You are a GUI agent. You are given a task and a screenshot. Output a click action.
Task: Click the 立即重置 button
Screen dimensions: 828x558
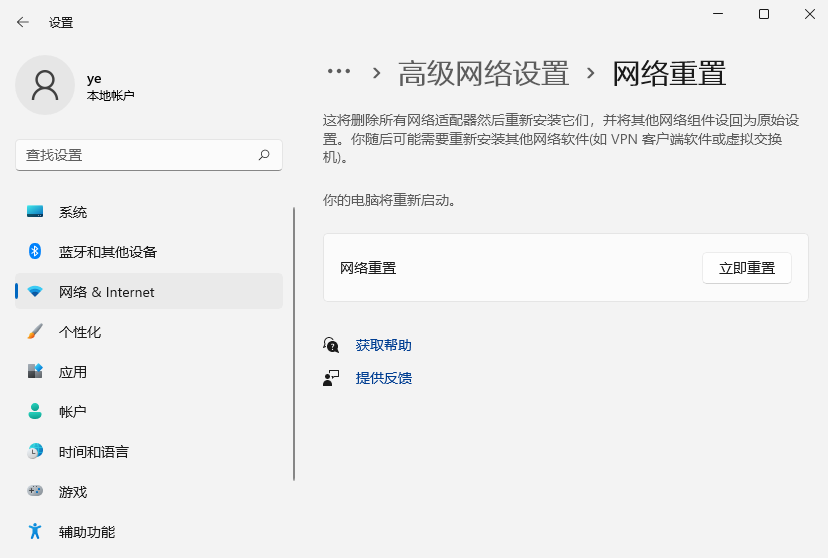coord(747,268)
